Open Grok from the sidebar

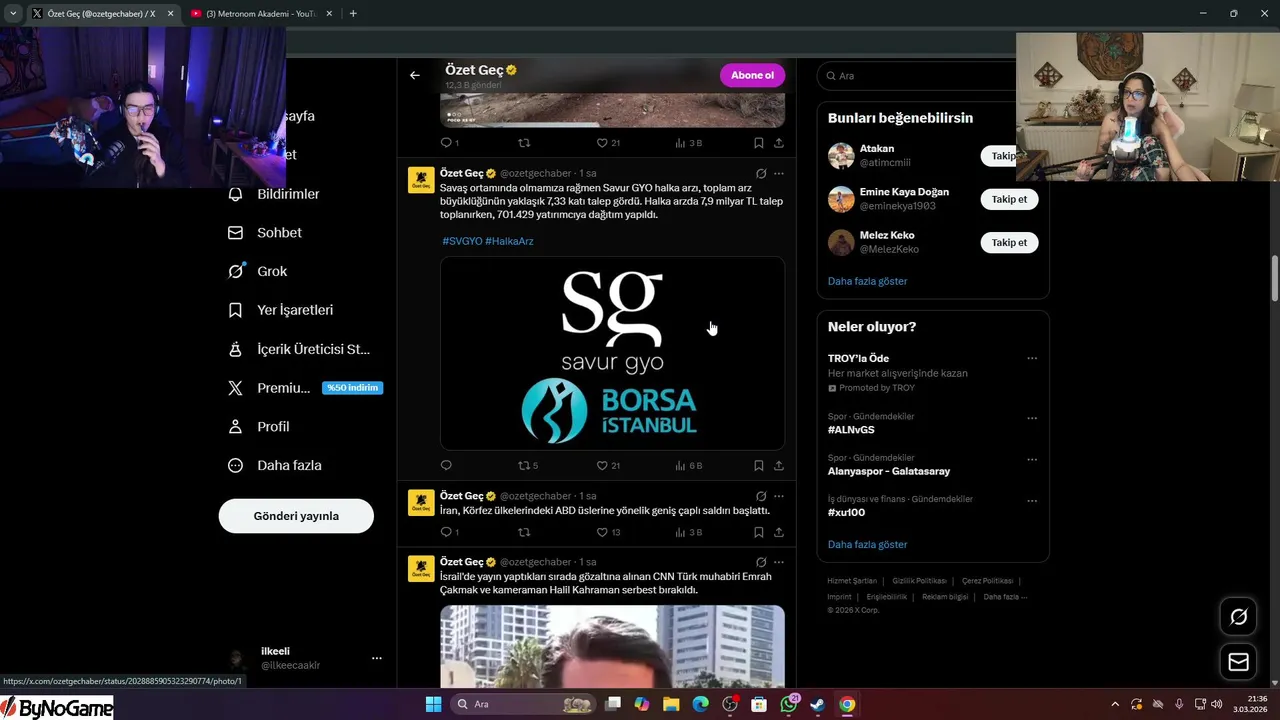click(x=258, y=271)
